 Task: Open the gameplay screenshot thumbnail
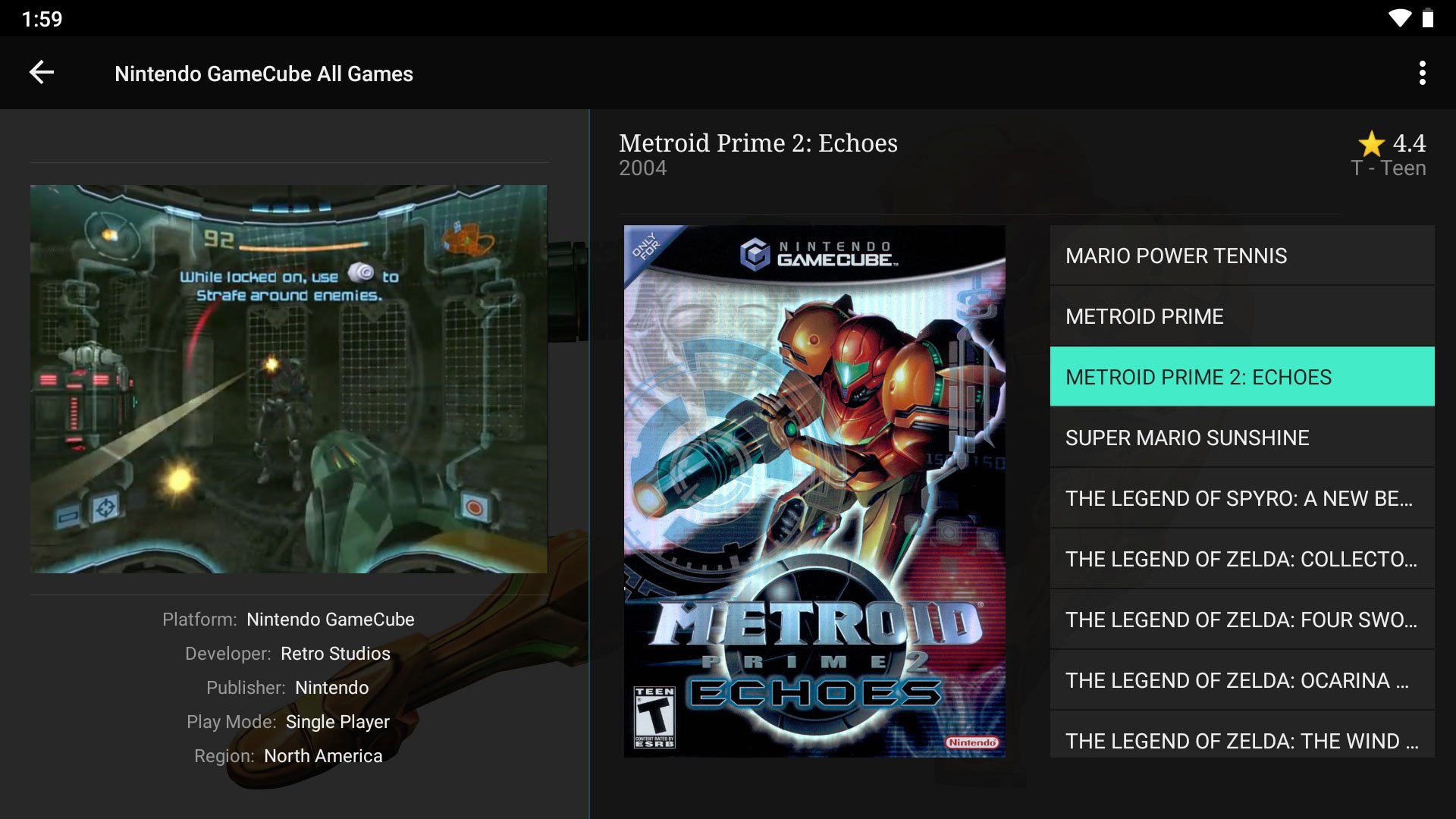(289, 379)
